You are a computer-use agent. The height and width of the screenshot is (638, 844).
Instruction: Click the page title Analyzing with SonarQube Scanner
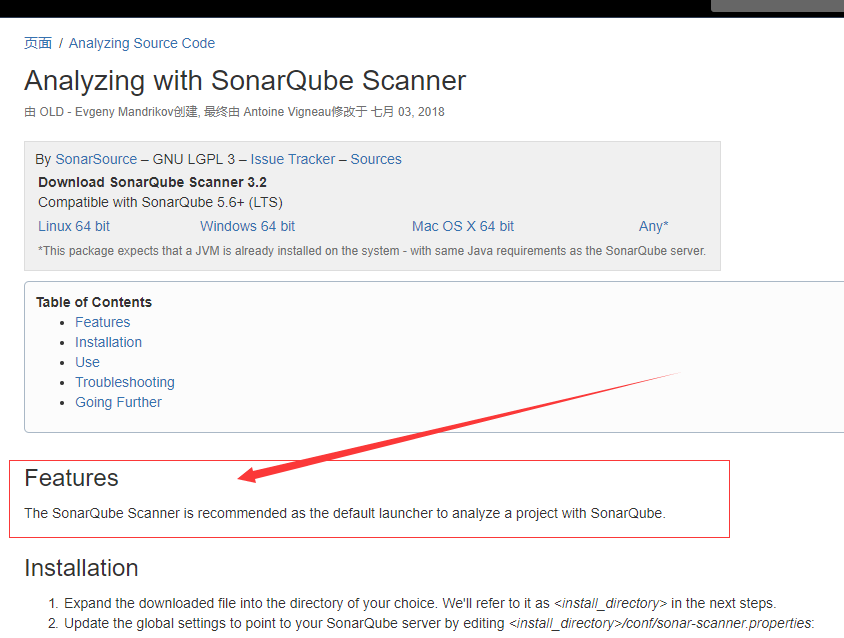point(245,81)
